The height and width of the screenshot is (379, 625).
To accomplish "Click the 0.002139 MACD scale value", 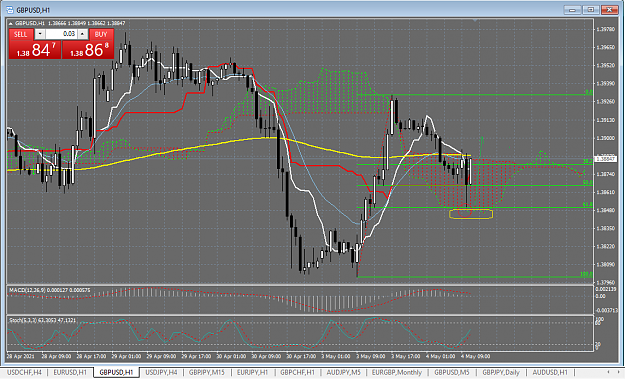I will click(606, 289).
